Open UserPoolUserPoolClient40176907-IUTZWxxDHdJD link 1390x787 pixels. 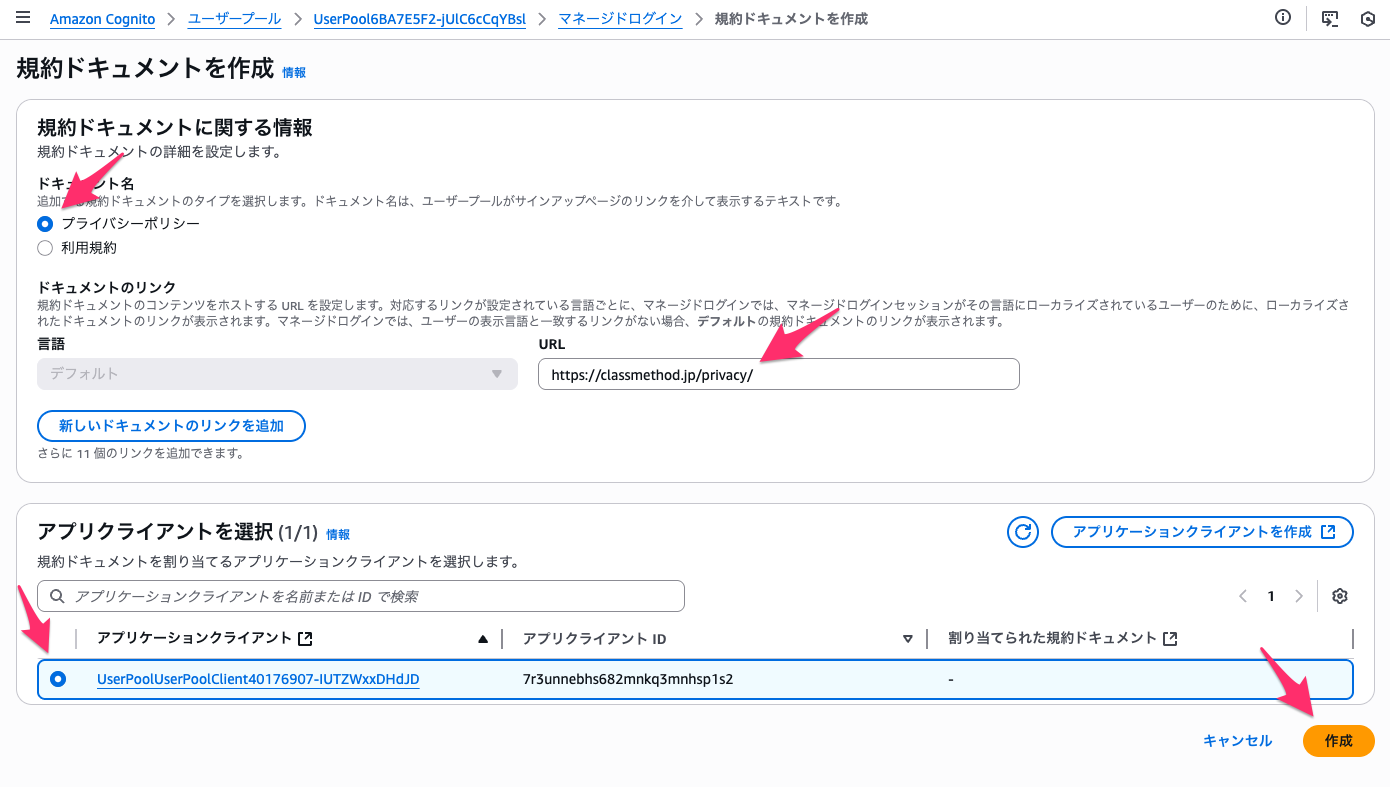[x=258, y=680]
